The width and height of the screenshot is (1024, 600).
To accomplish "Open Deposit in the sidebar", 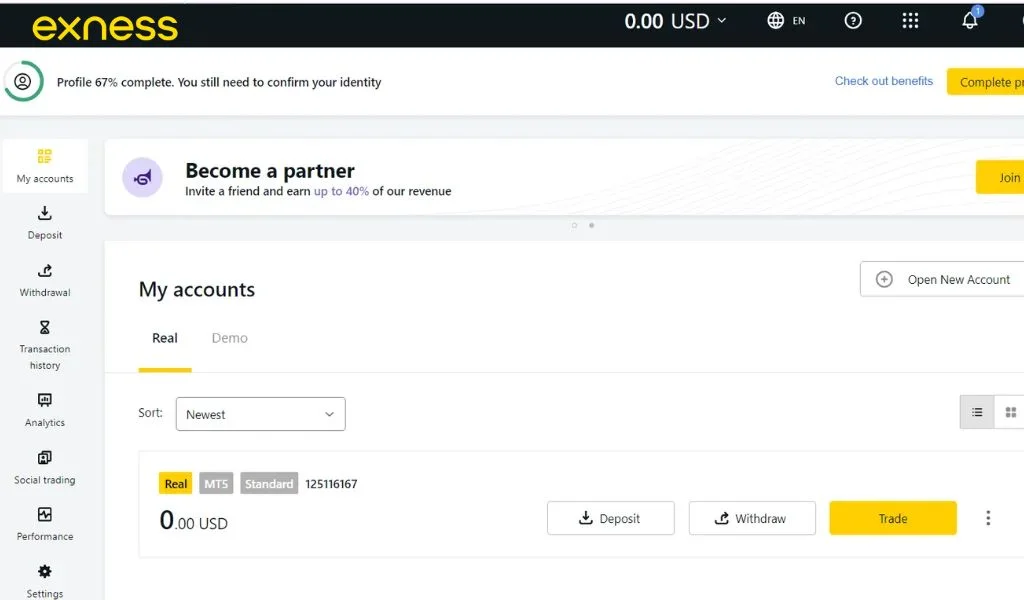I will pyautogui.click(x=45, y=222).
